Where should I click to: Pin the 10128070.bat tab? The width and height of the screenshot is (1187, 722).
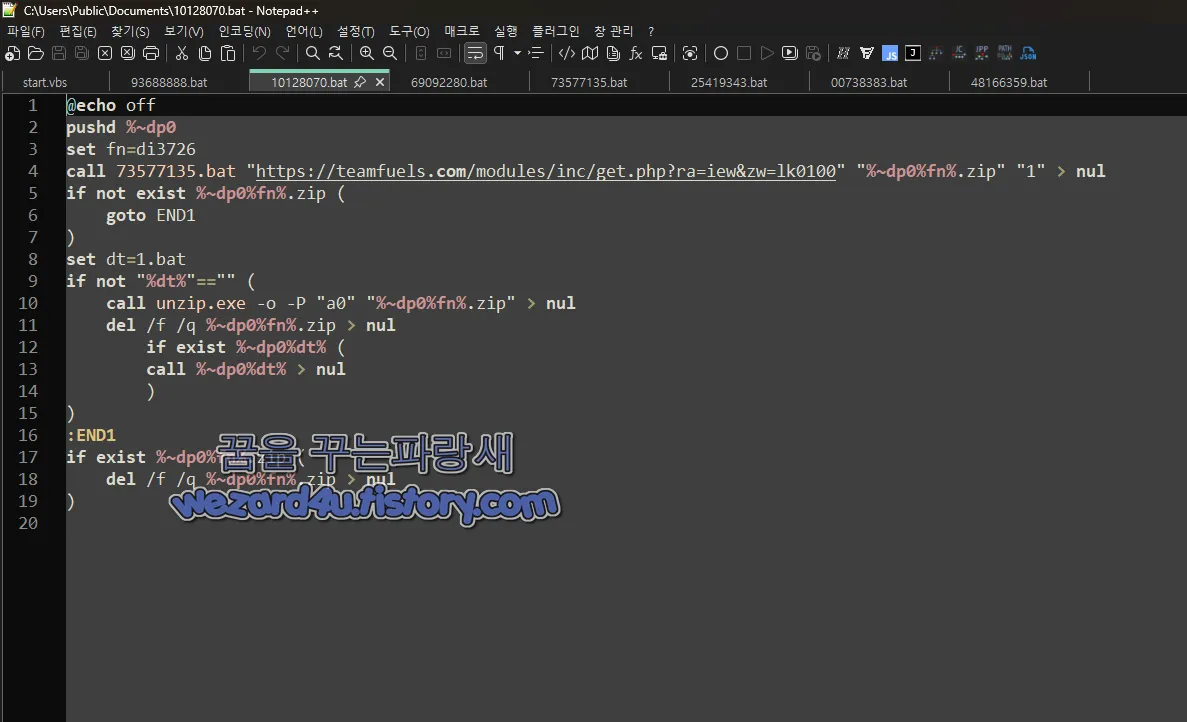tap(360, 82)
